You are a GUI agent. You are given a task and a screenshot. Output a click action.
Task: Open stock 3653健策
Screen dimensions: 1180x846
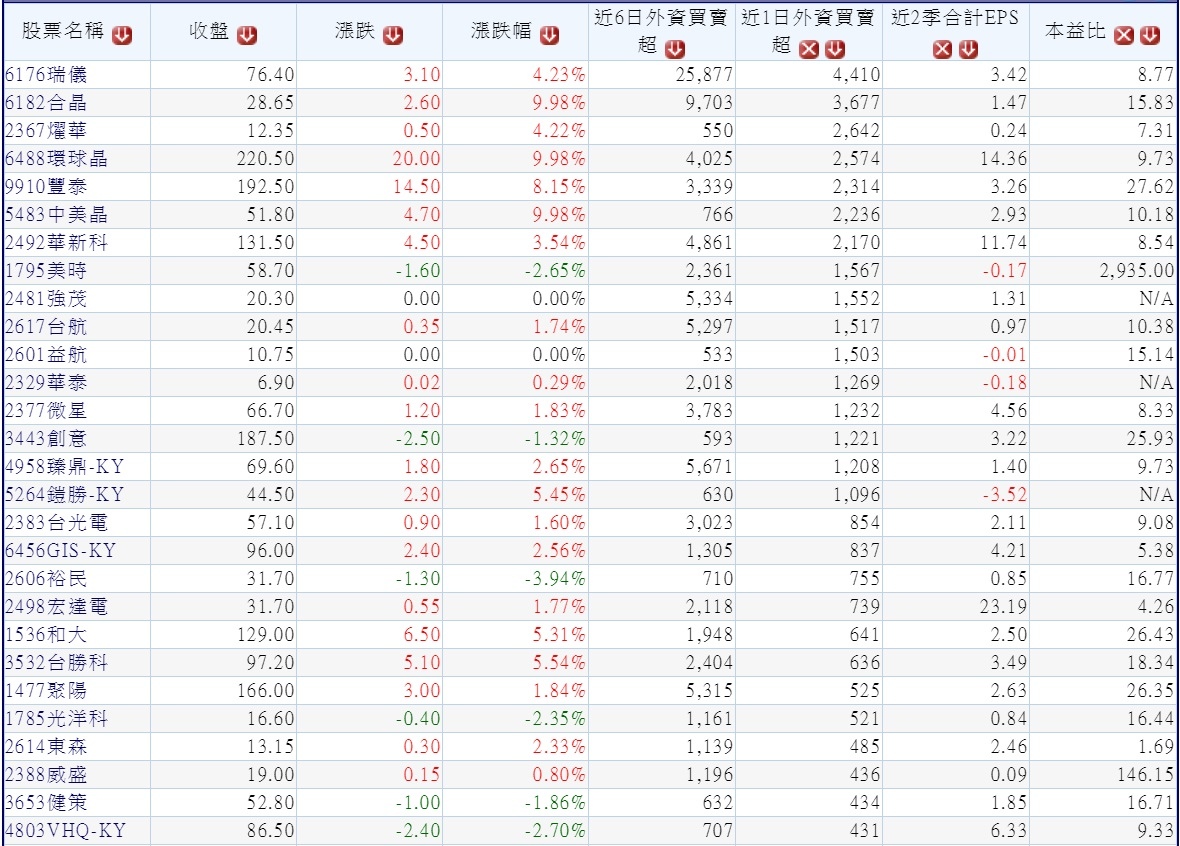point(46,802)
